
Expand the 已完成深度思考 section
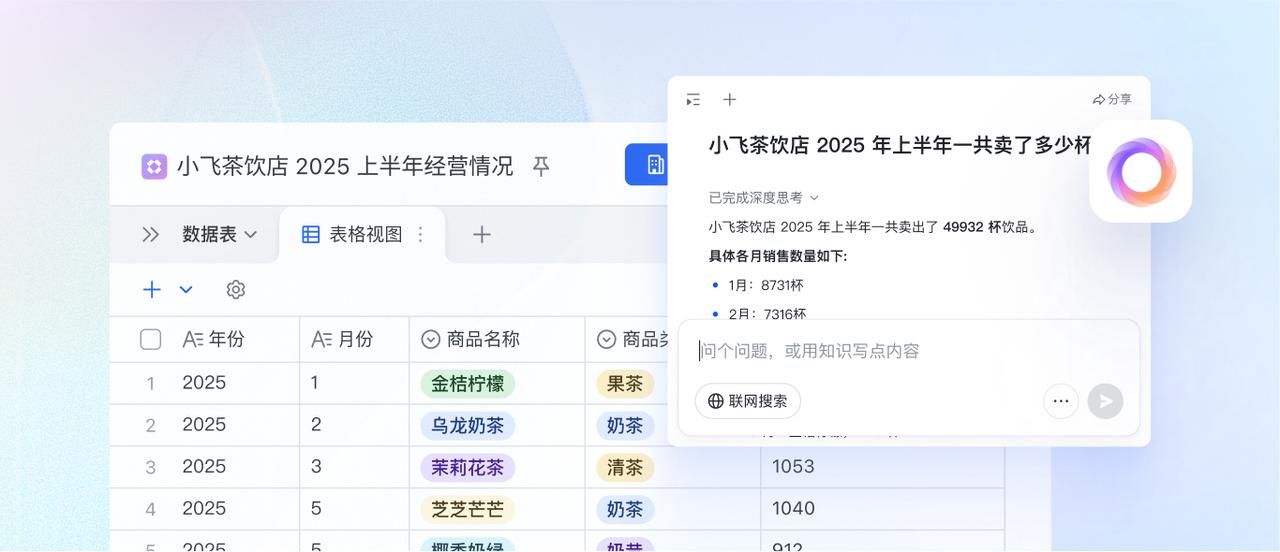tap(764, 198)
